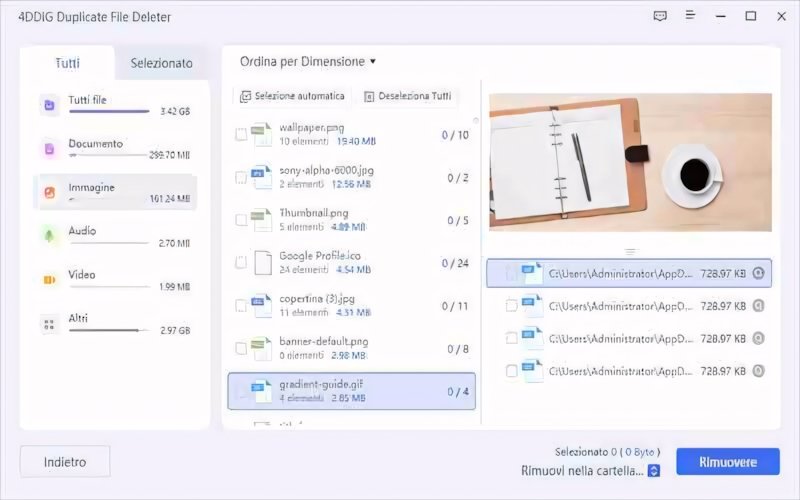Click the 0 / 5 count for Thumbnail.png
Screen dimensions: 800x500
point(458,220)
